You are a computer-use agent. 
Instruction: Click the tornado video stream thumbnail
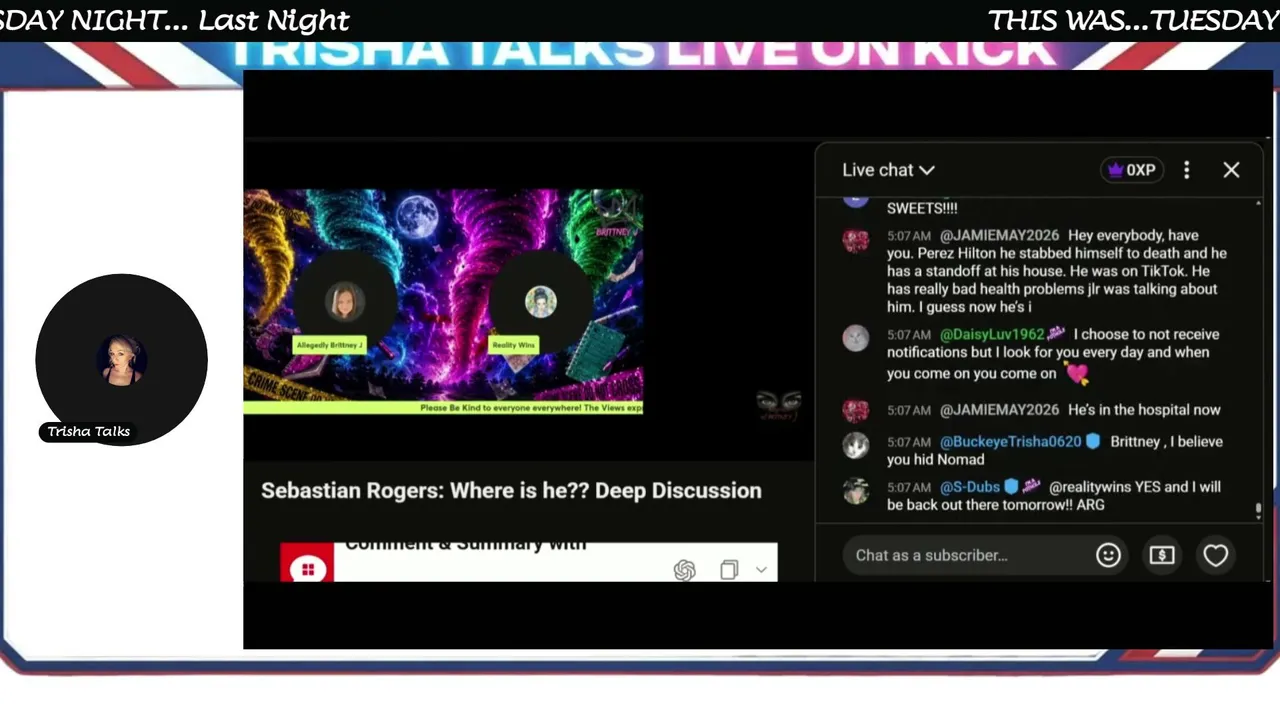(443, 301)
